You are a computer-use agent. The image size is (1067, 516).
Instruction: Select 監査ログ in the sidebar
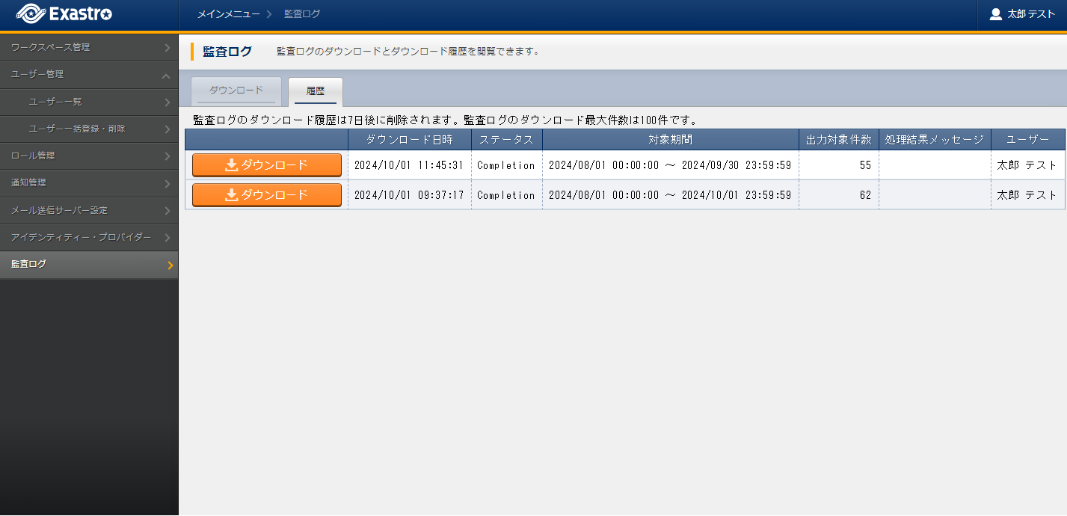(88, 264)
